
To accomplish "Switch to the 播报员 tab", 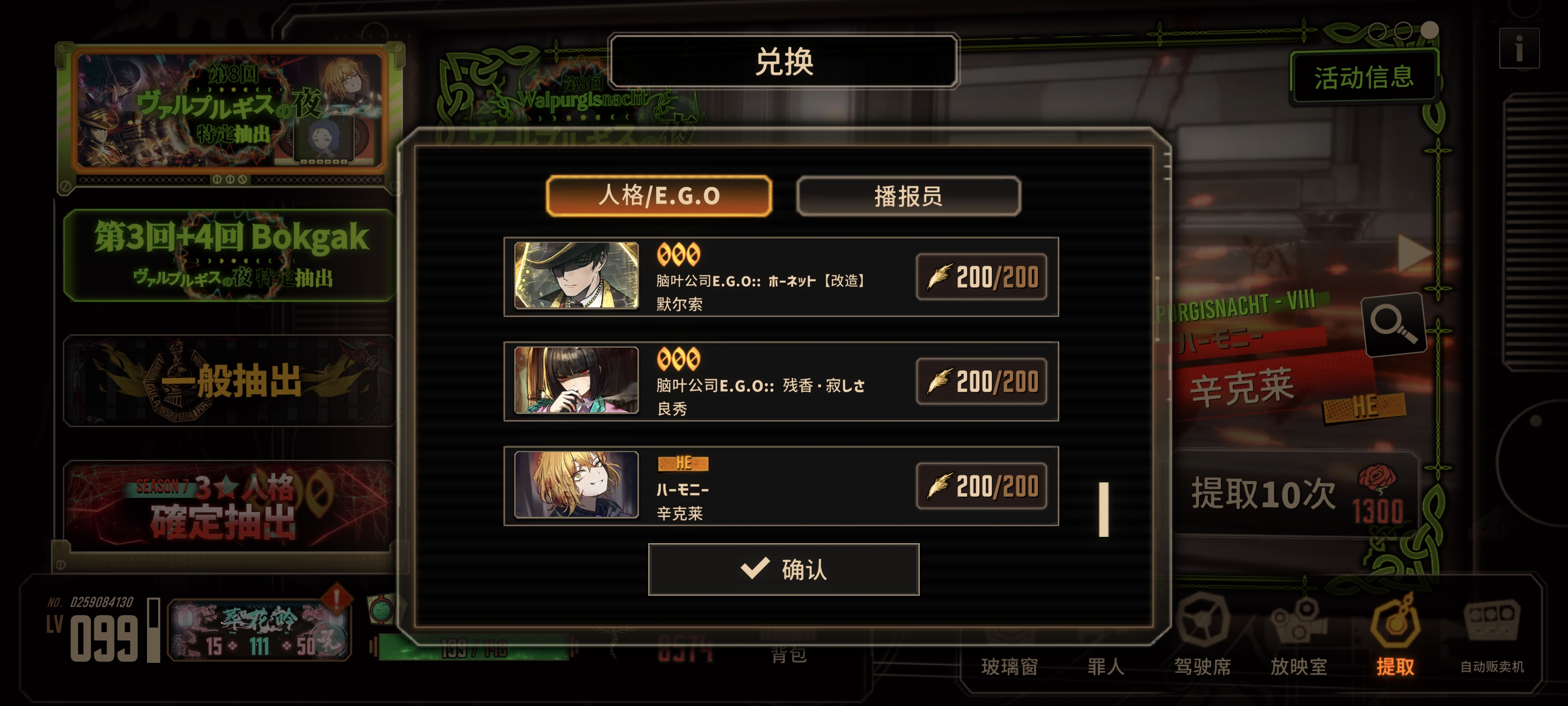I will coord(908,196).
